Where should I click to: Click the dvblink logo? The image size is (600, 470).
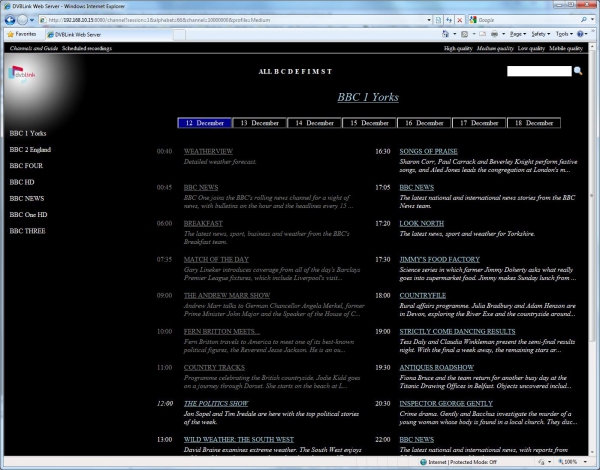[x=22, y=73]
